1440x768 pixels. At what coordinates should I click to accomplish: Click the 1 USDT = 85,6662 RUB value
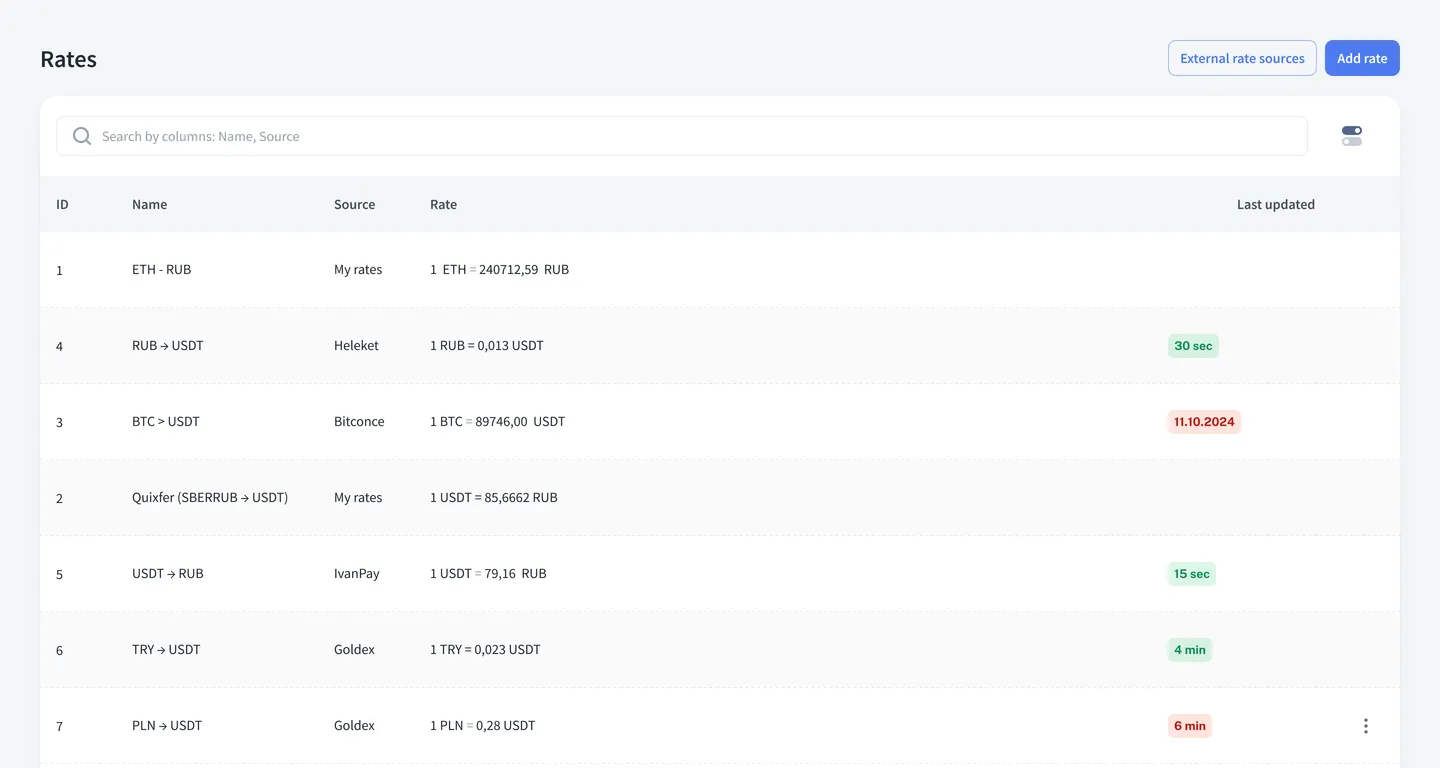point(494,498)
